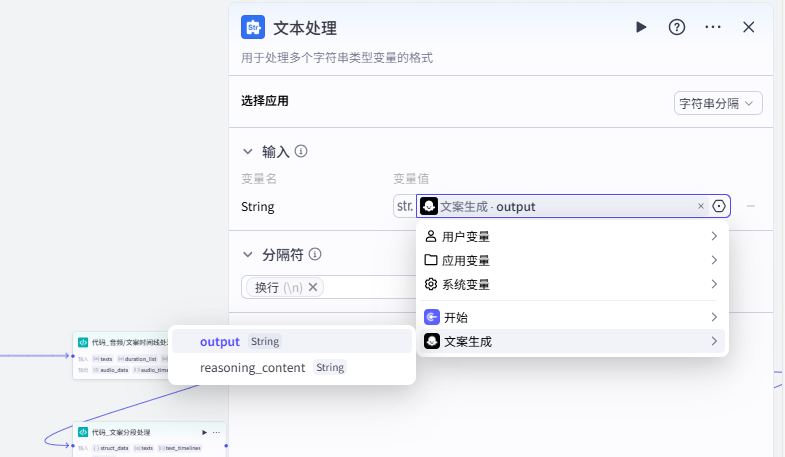Open the 字符串分隔 application dropdown
The height and width of the screenshot is (457, 785).
point(719,103)
